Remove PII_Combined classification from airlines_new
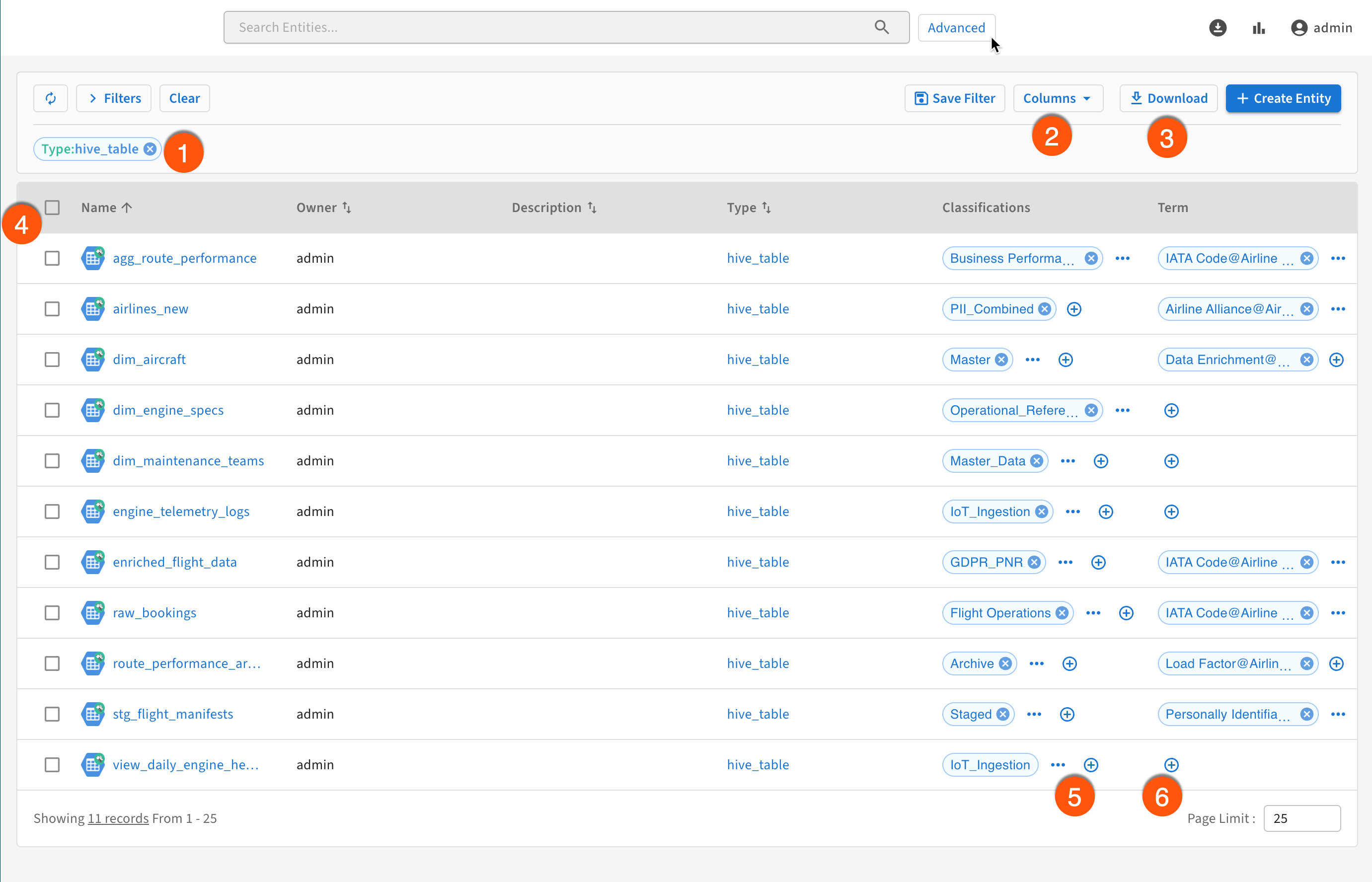Viewport: 1372px width, 882px height. (1044, 309)
